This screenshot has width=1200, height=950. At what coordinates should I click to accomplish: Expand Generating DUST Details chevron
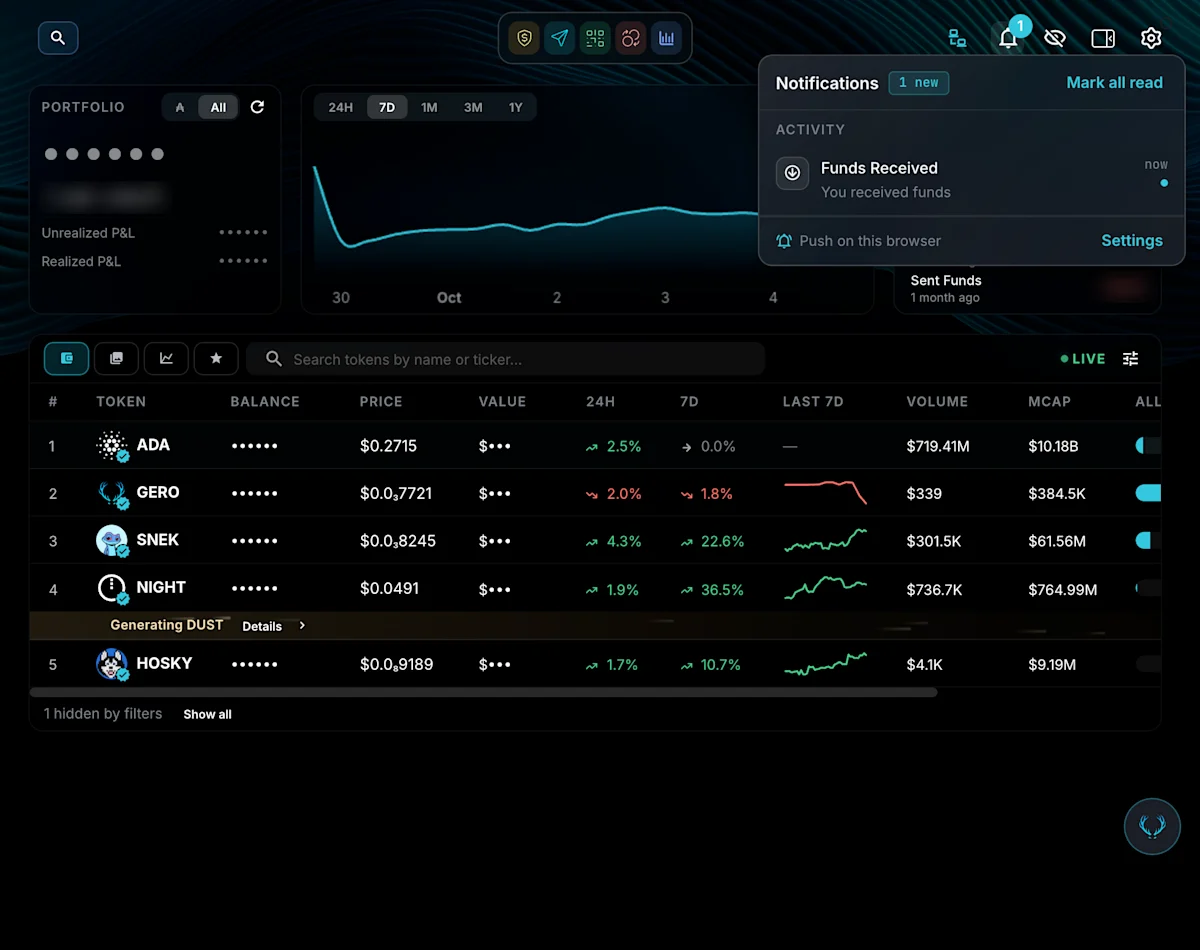click(302, 626)
